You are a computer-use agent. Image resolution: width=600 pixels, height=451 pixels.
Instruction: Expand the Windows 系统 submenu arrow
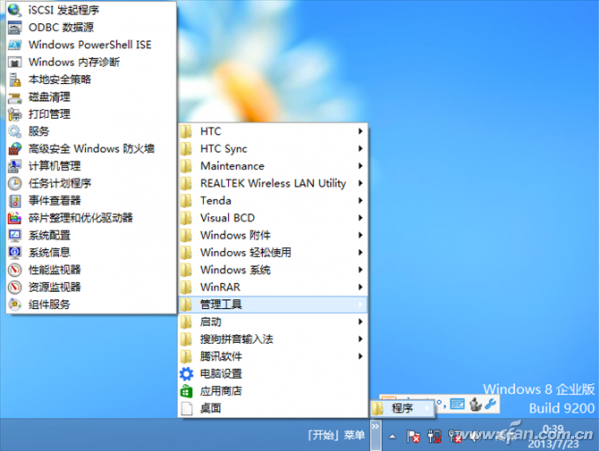click(360, 270)
